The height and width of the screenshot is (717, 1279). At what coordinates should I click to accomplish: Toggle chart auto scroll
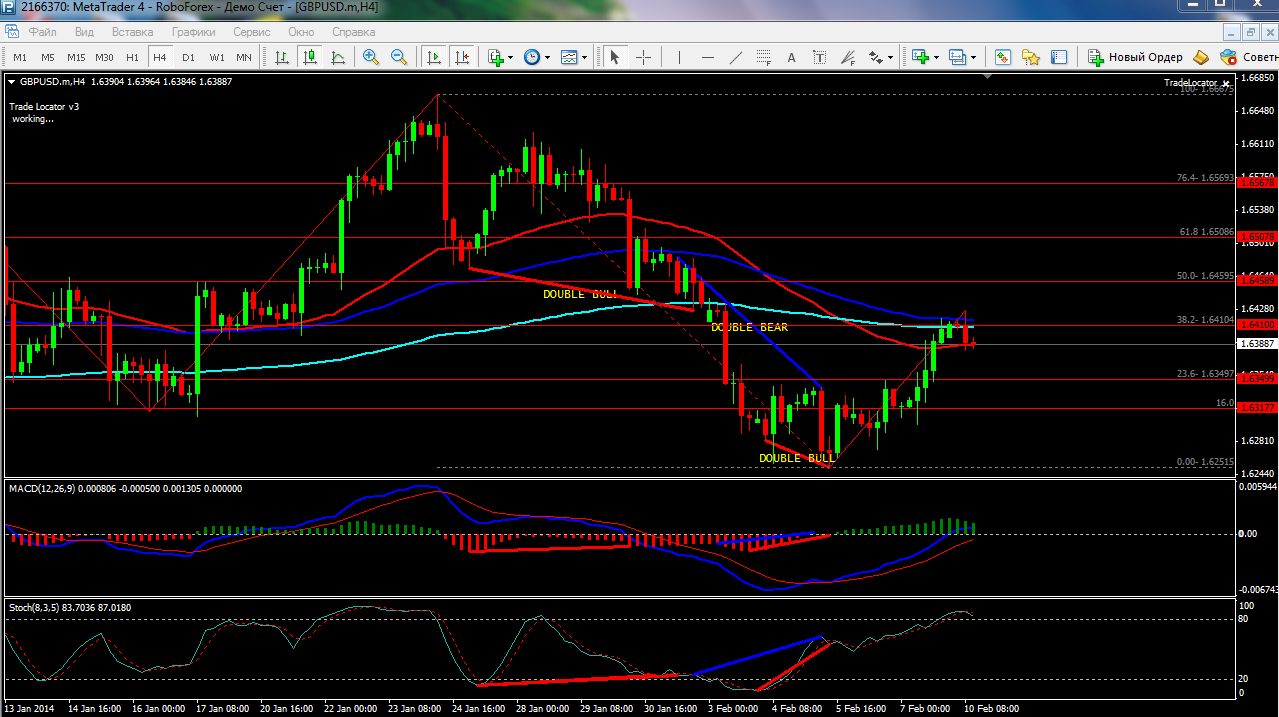[x=434, y=57]
